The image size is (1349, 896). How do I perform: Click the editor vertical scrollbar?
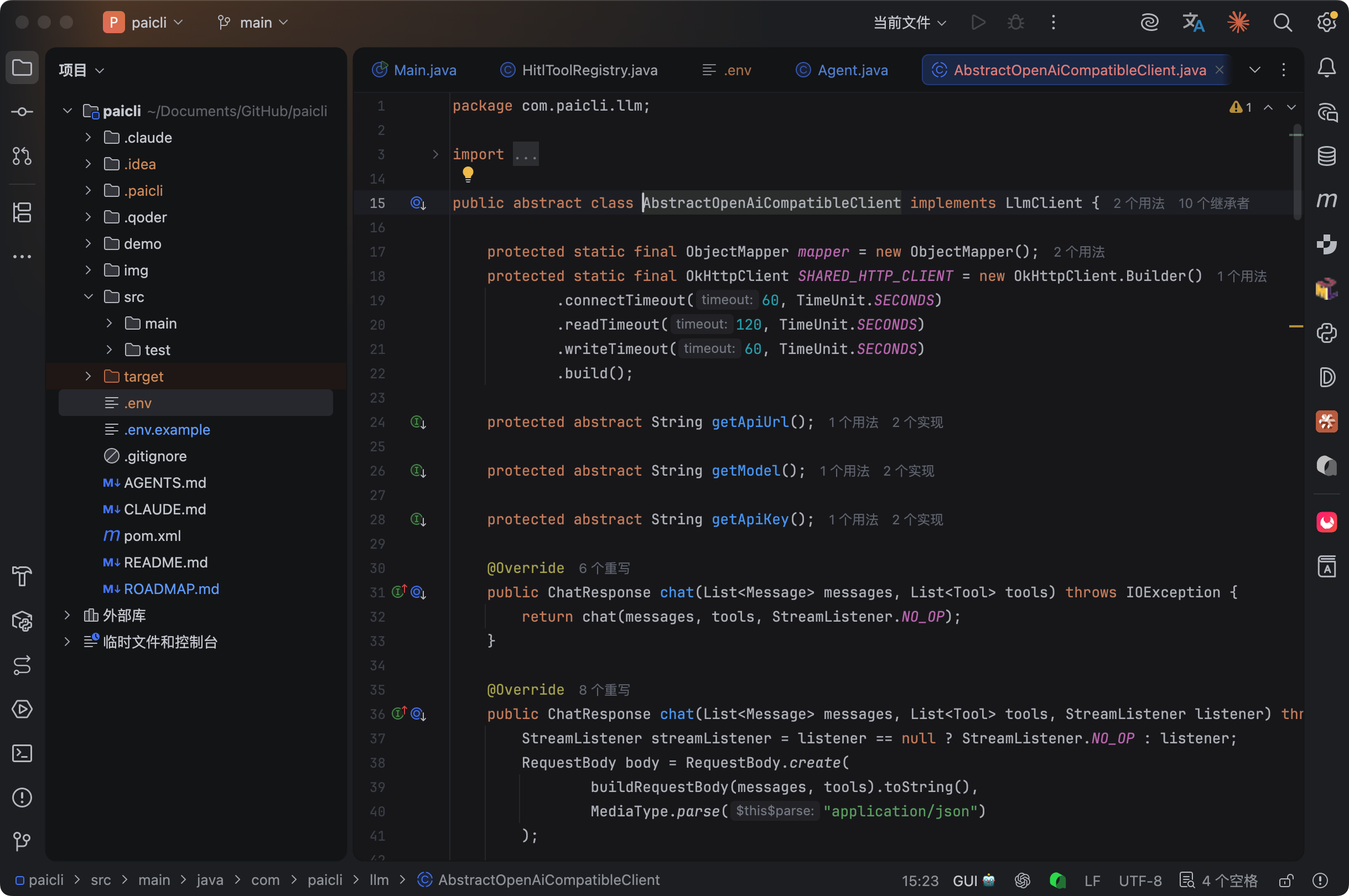pyautogui.click(x=1297, y=171)
